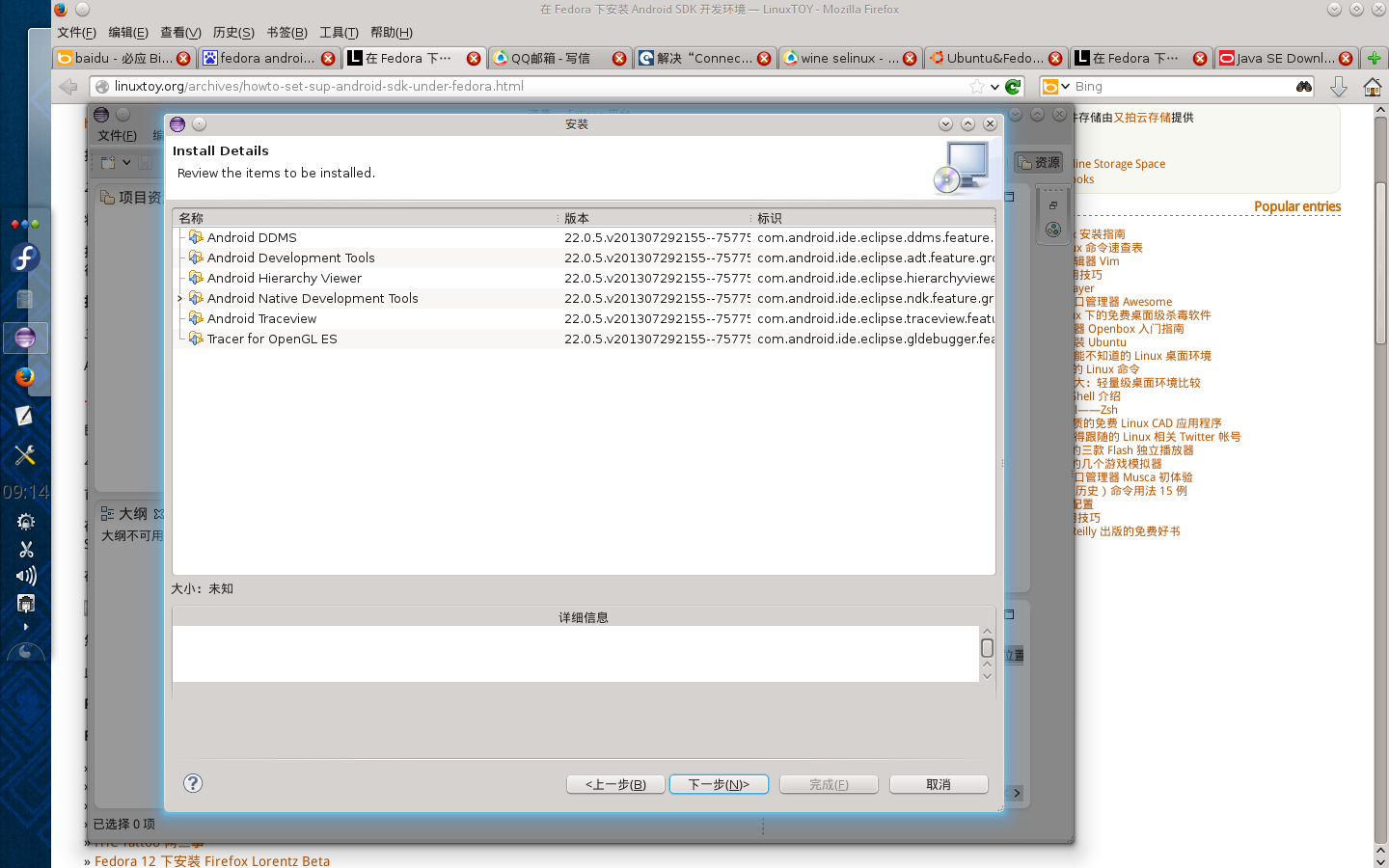Open the Fedora launcher menu in panel
The height and width of the screenshot is (868, 1389).
point(25,258)
